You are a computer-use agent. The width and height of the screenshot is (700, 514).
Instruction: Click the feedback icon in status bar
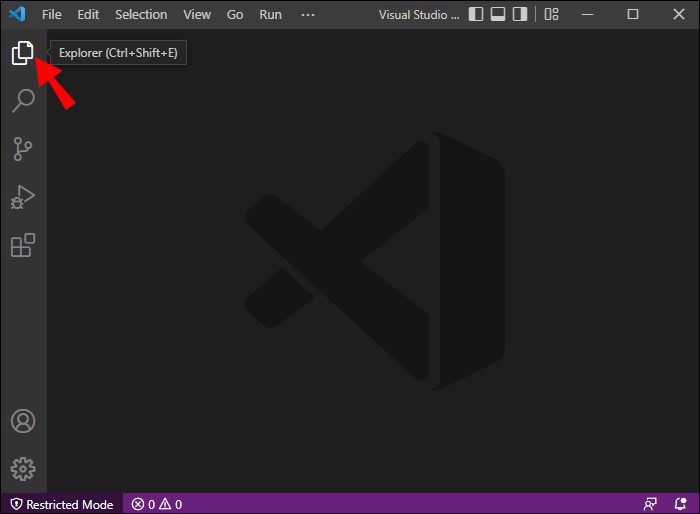651,504
